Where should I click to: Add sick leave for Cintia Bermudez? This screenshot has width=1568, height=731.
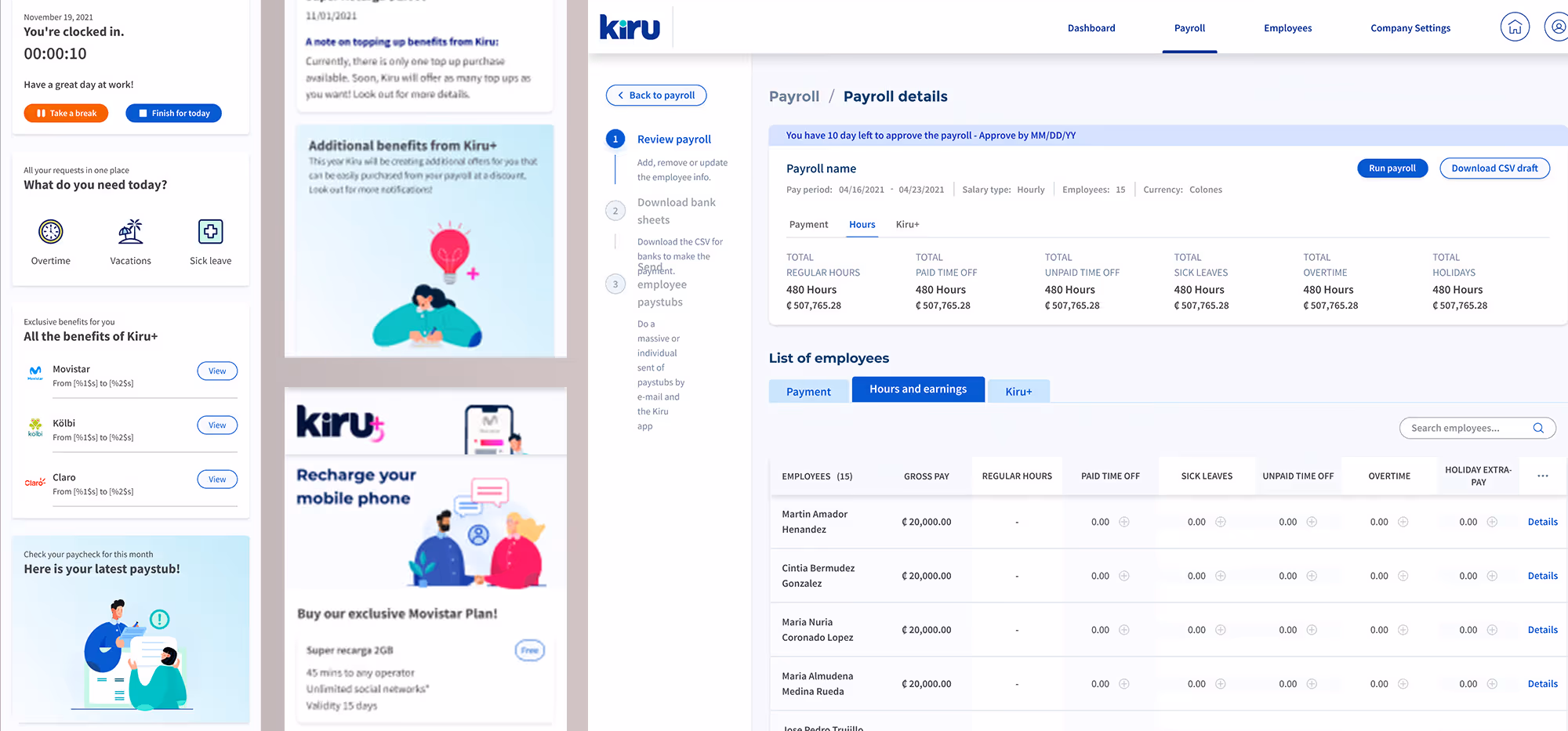pos(1221,576)
